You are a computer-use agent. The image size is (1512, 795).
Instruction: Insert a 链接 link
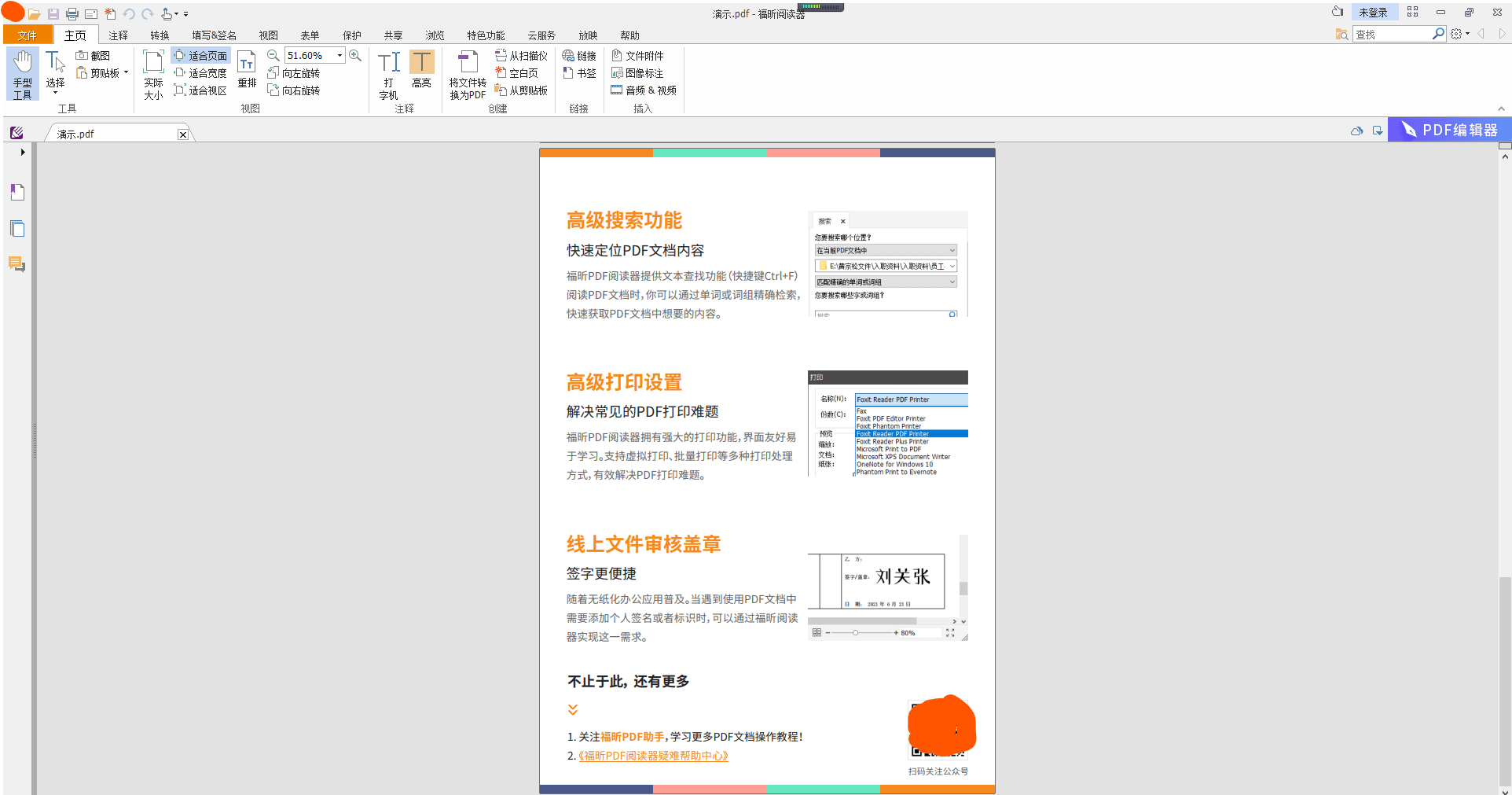tap(579, 56)
